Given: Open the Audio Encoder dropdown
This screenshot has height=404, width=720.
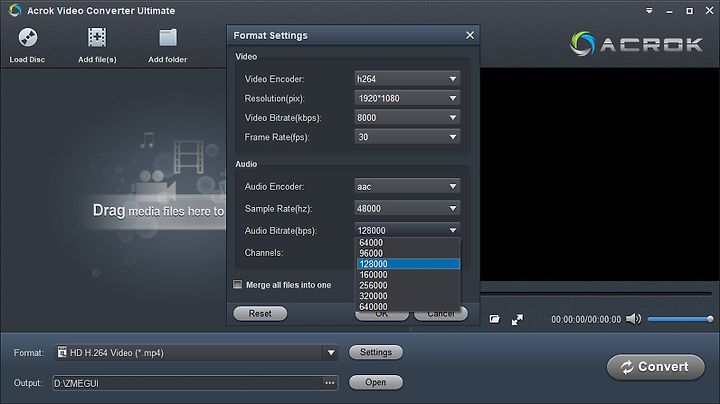Looking at the screenshot, I should pos(407,186).
